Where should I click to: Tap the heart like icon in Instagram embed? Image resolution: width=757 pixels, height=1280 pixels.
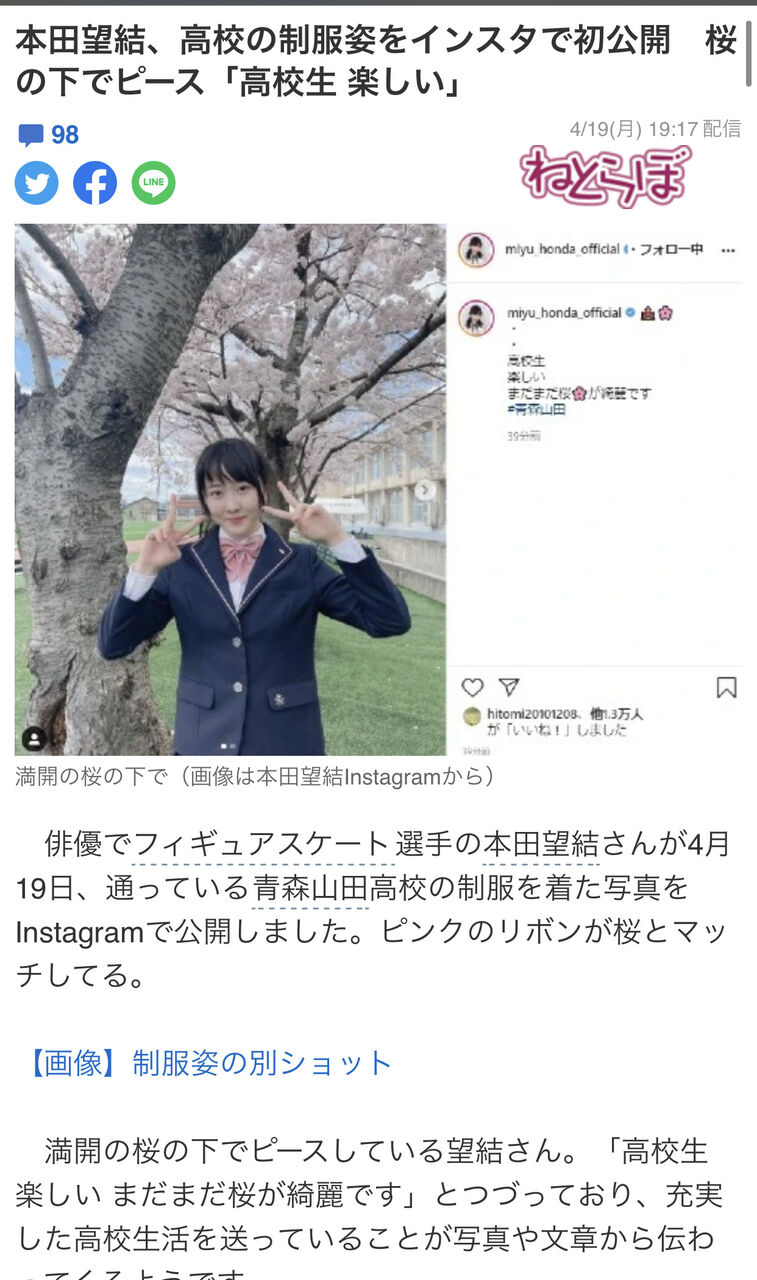pyautogui.click(x=472, y=687)
